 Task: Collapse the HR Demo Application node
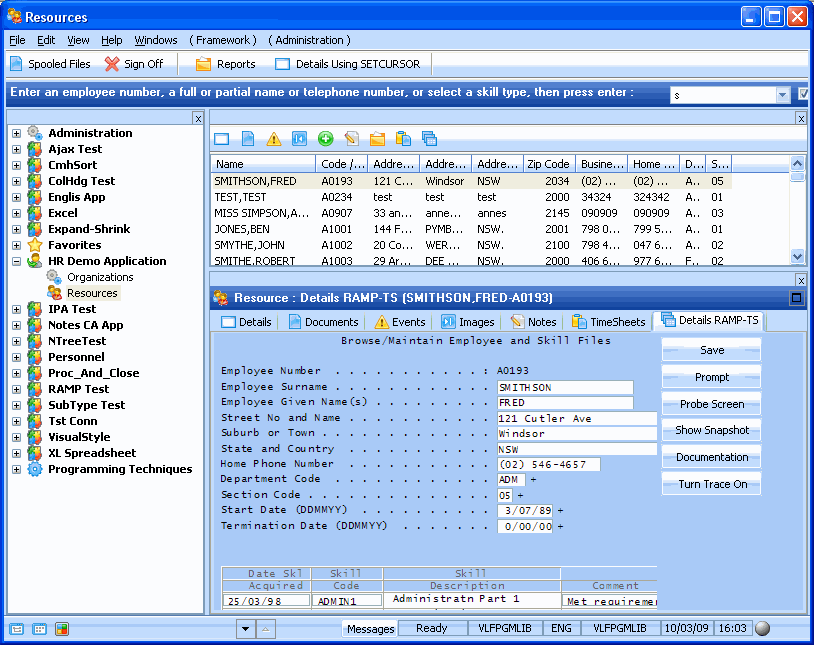coord(16,261)
